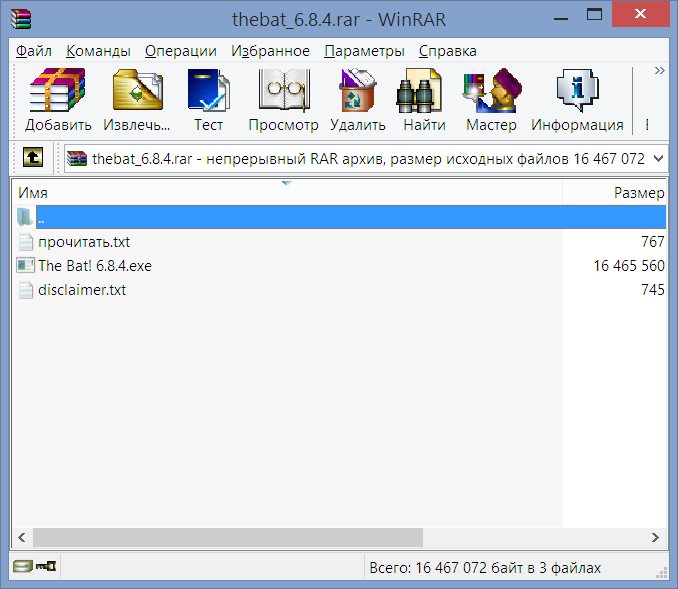Viewport: 678px width, 589px height.
Task: Open the Операции menu
Action: point(181,51)
